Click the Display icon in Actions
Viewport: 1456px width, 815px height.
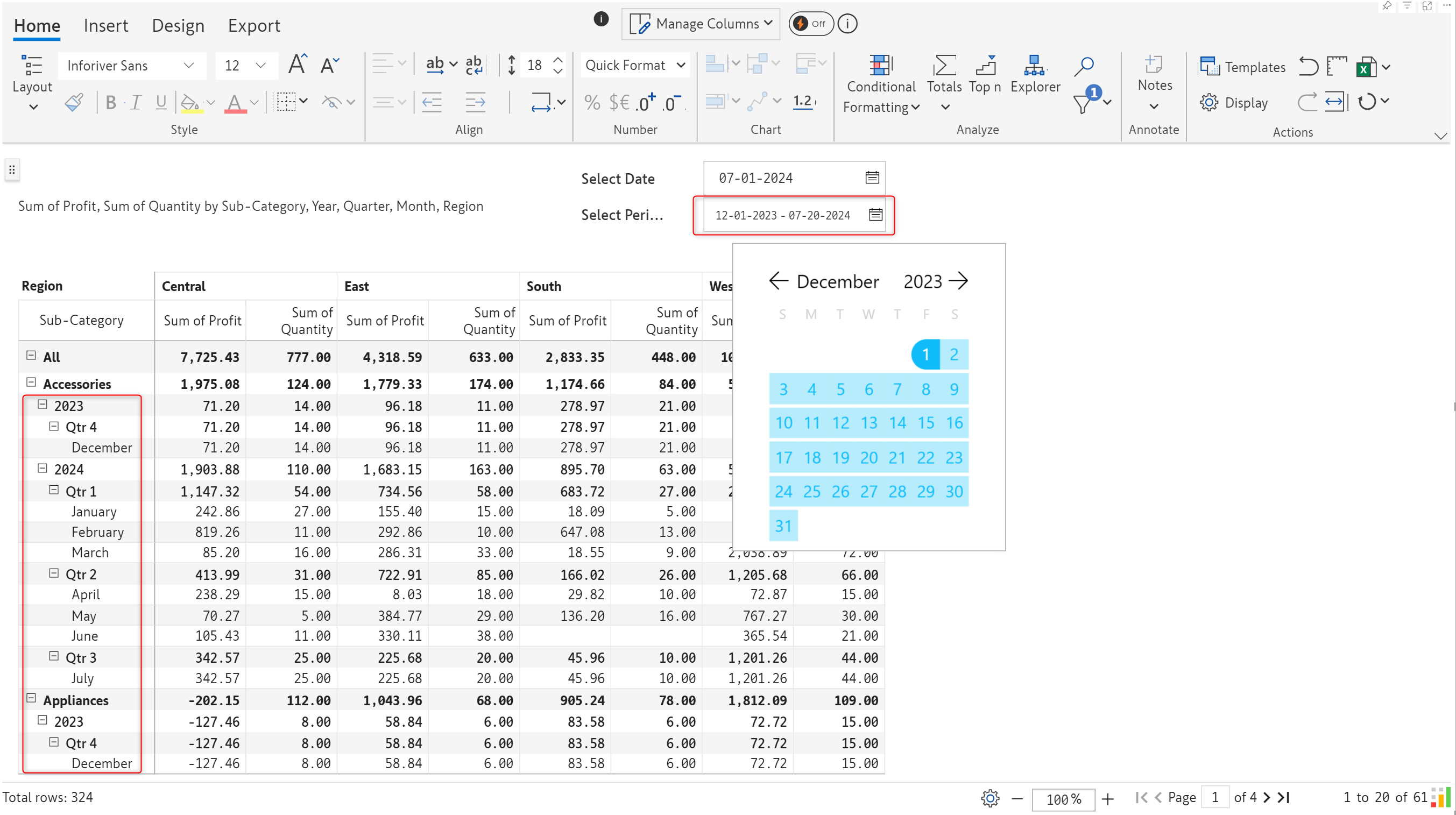1210,102
